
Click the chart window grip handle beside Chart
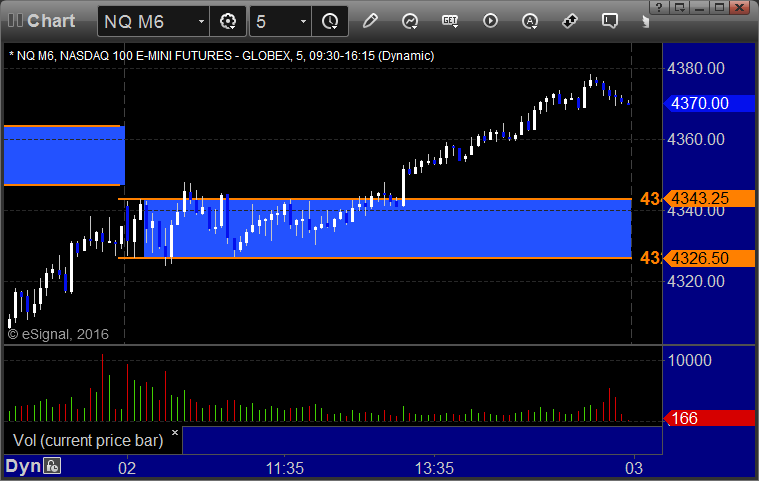point(15,21)
